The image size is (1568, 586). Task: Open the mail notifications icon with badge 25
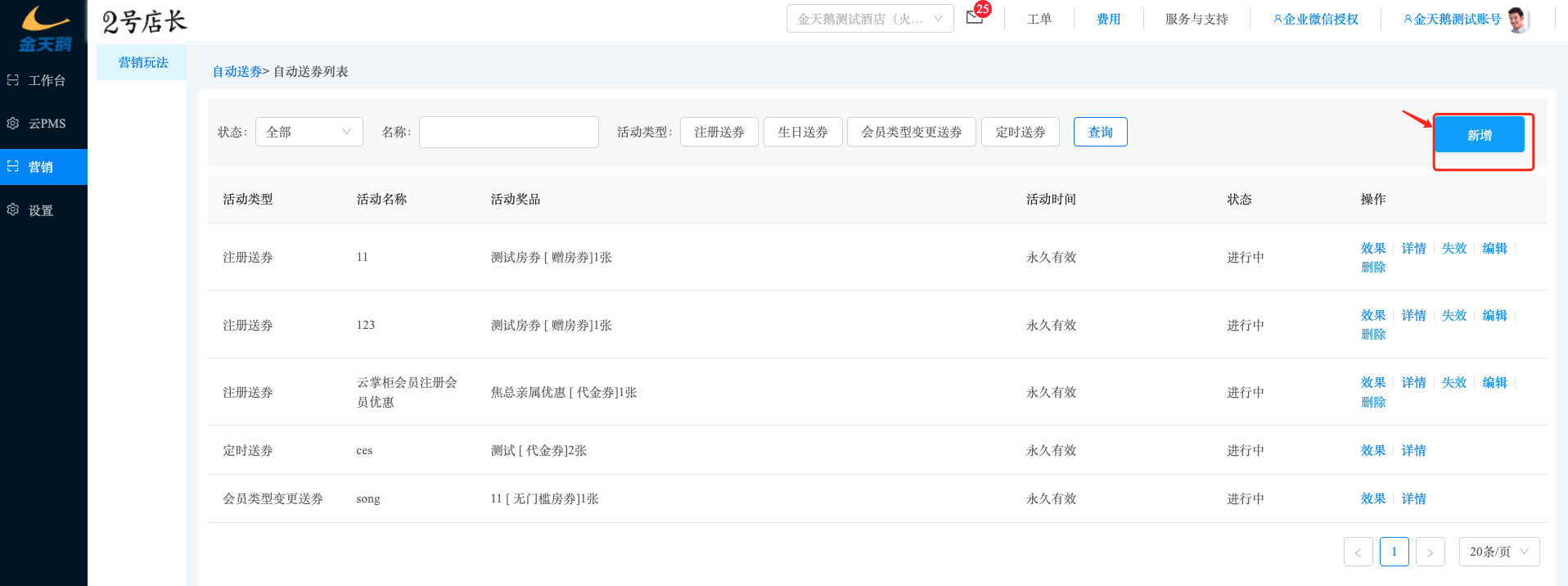pyautogui.click(x=974, y=17)
